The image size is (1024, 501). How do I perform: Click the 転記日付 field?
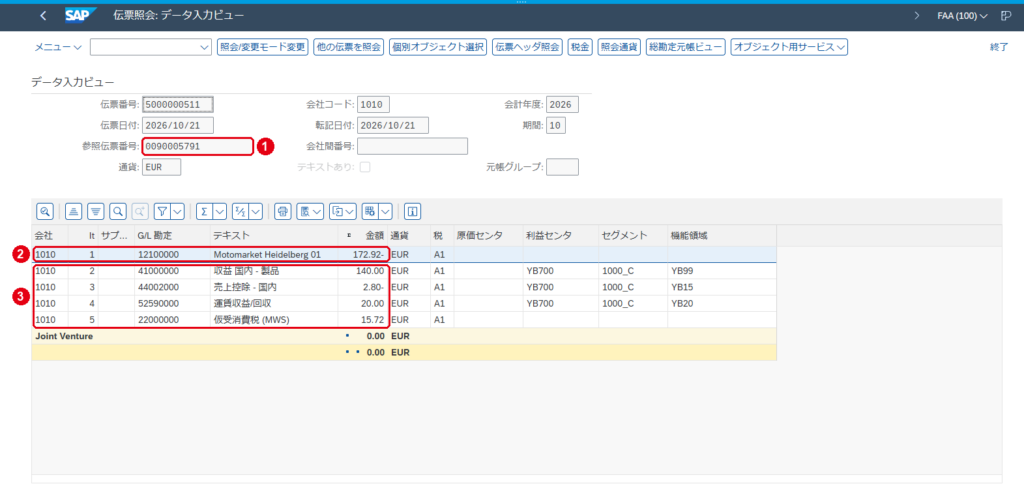[x=393, y=125]
